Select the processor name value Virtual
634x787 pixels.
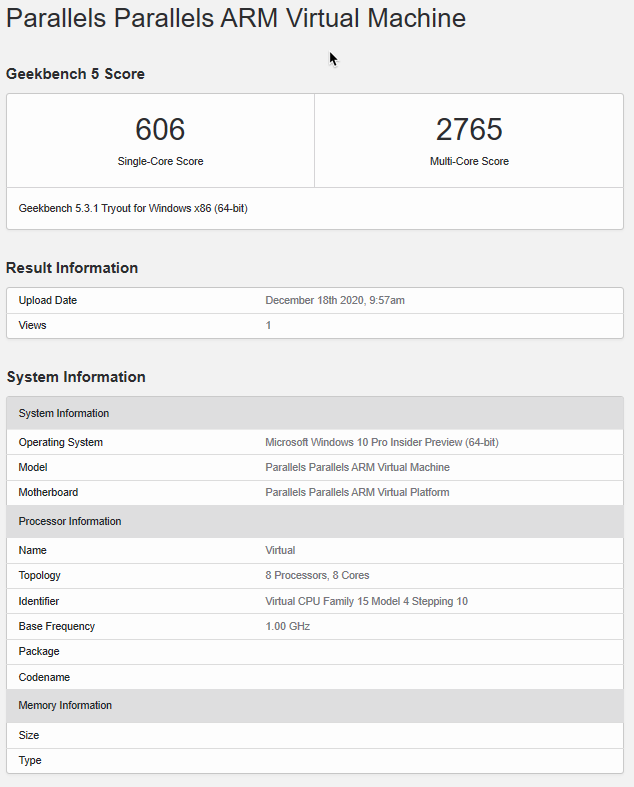click(280, 550)
